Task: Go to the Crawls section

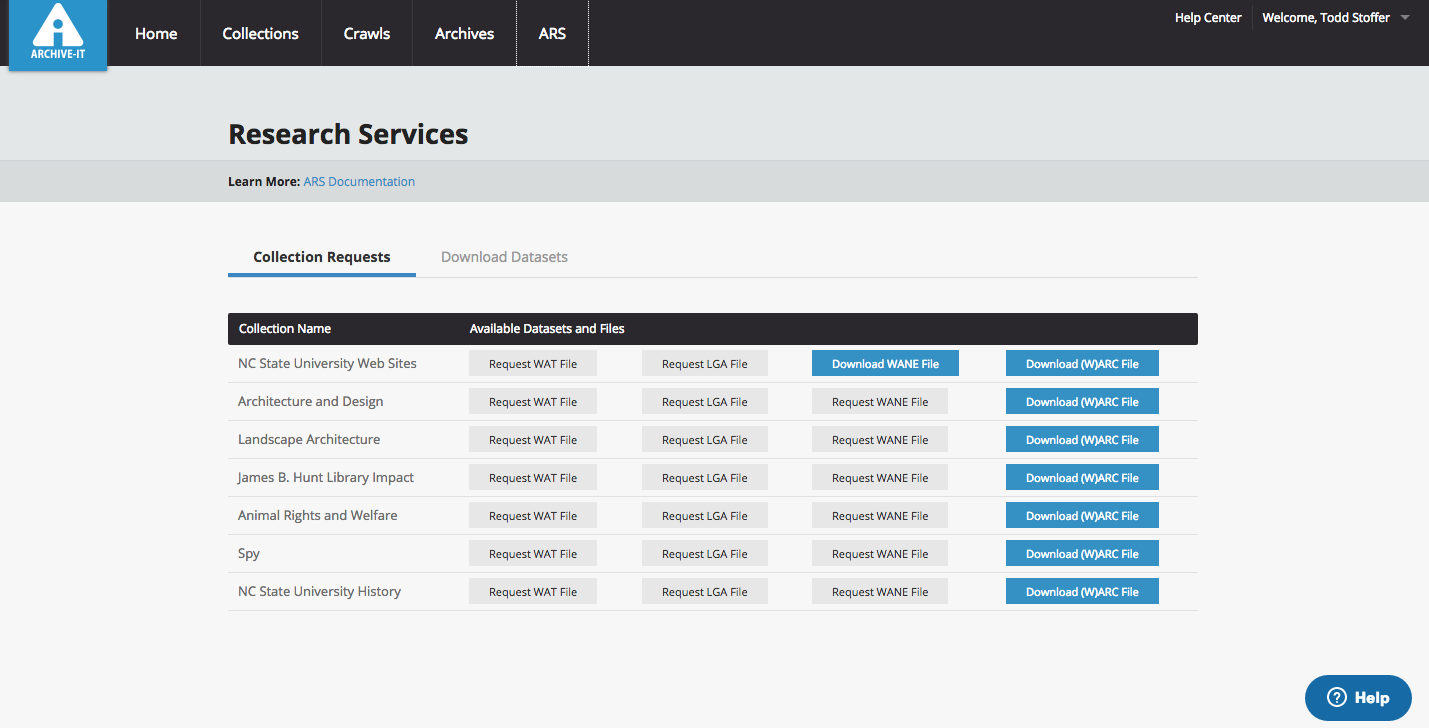Action: tap(367, 33)
